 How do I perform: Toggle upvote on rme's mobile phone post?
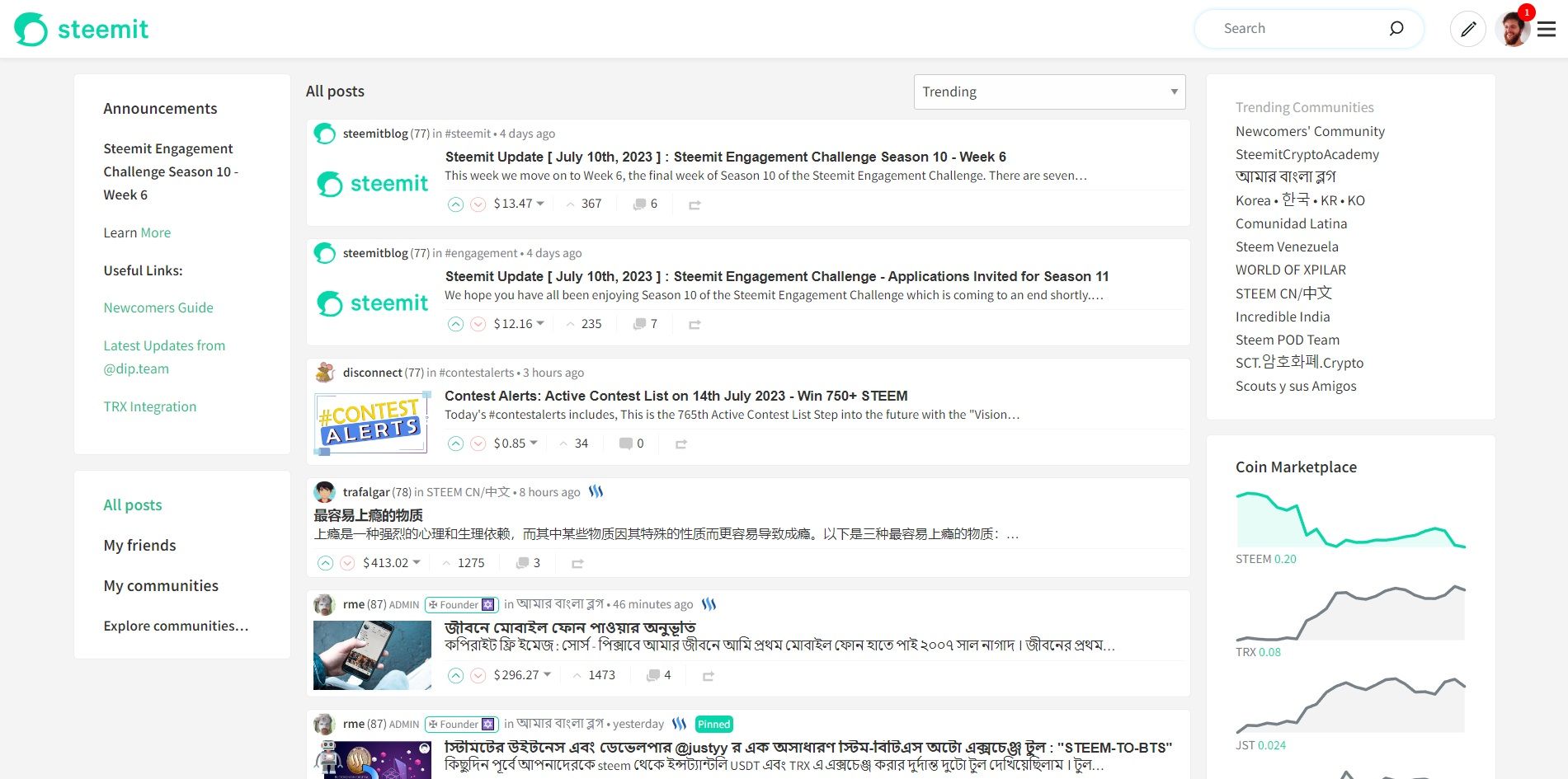coord(456,675)
